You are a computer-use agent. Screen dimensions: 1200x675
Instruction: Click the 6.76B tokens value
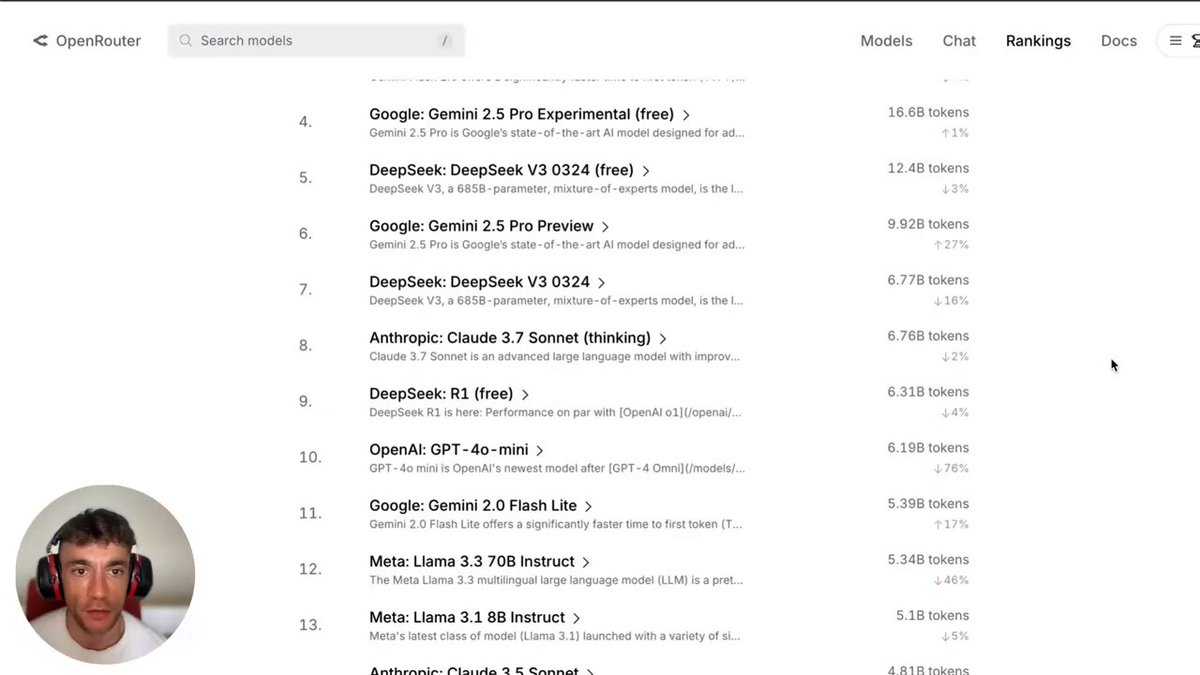928,336
